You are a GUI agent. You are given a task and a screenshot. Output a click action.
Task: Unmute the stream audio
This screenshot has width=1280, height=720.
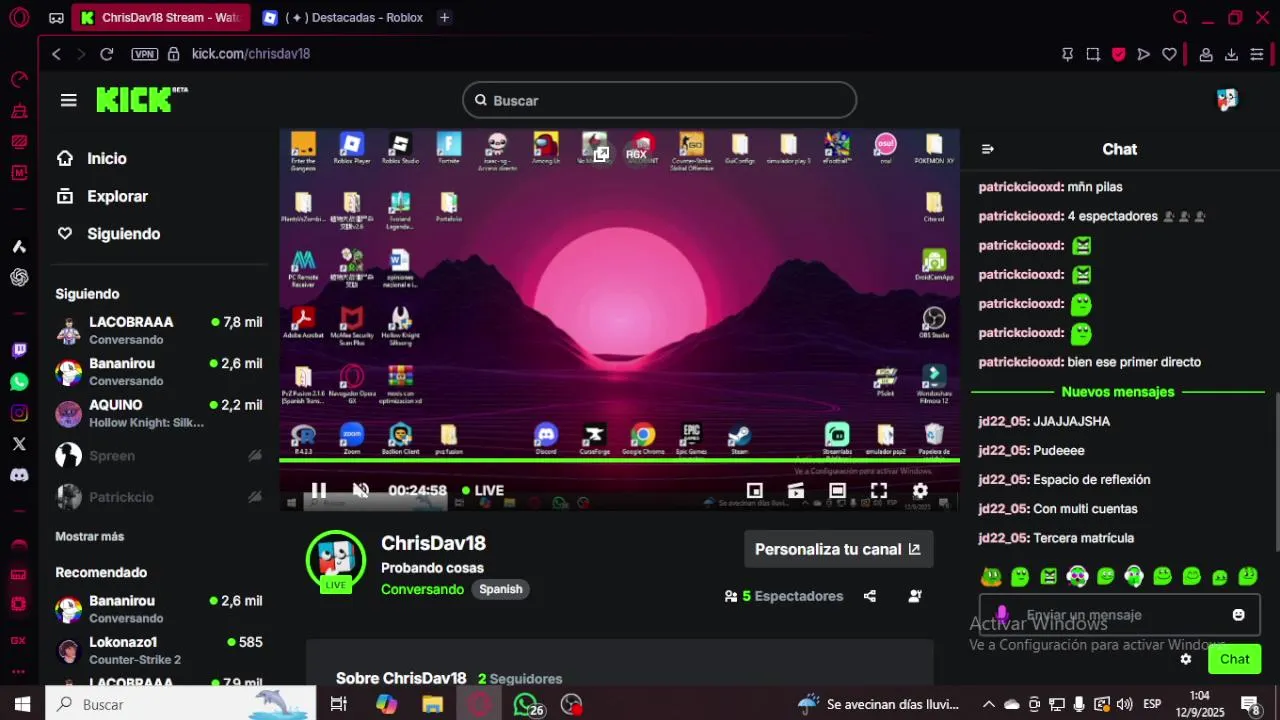pyautogui.click(x=361, y=490)
